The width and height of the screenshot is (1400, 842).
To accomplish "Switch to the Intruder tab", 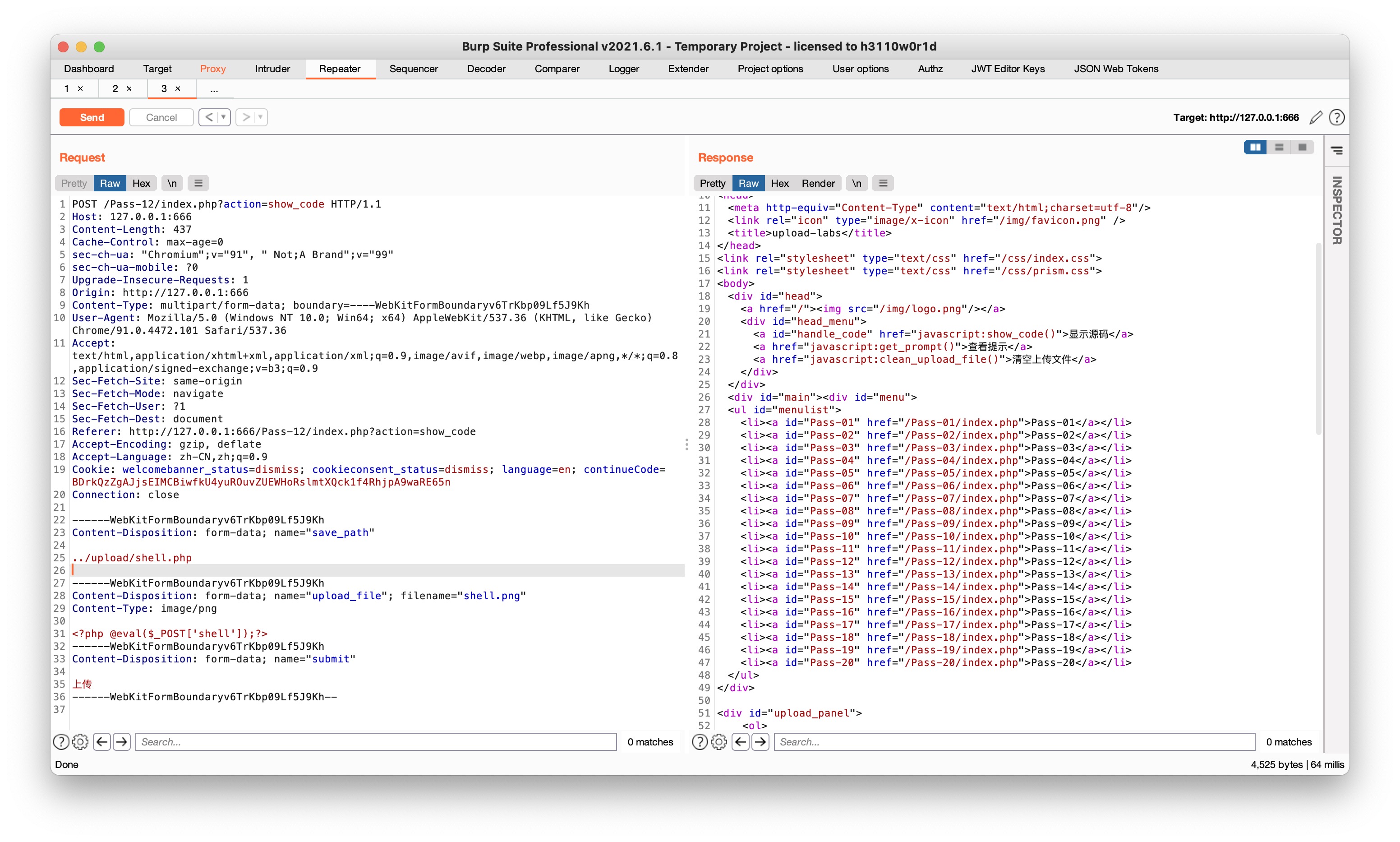I will (272, 69).
